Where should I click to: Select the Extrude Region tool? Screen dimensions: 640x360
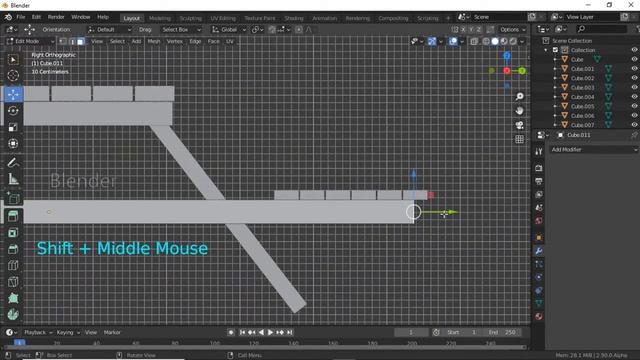(13, 216)
